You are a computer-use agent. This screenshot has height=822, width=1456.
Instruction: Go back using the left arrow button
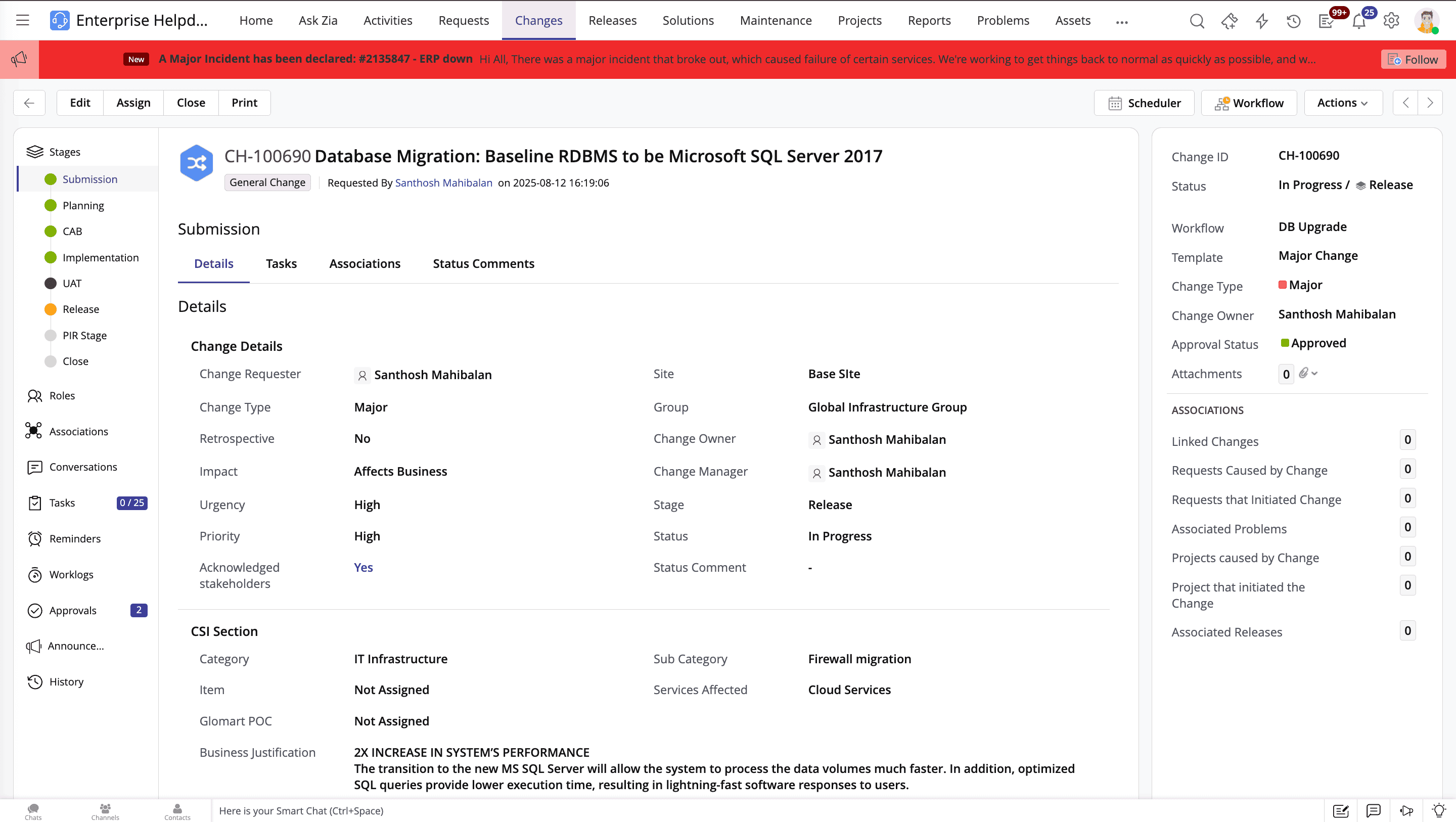point(29,103)
